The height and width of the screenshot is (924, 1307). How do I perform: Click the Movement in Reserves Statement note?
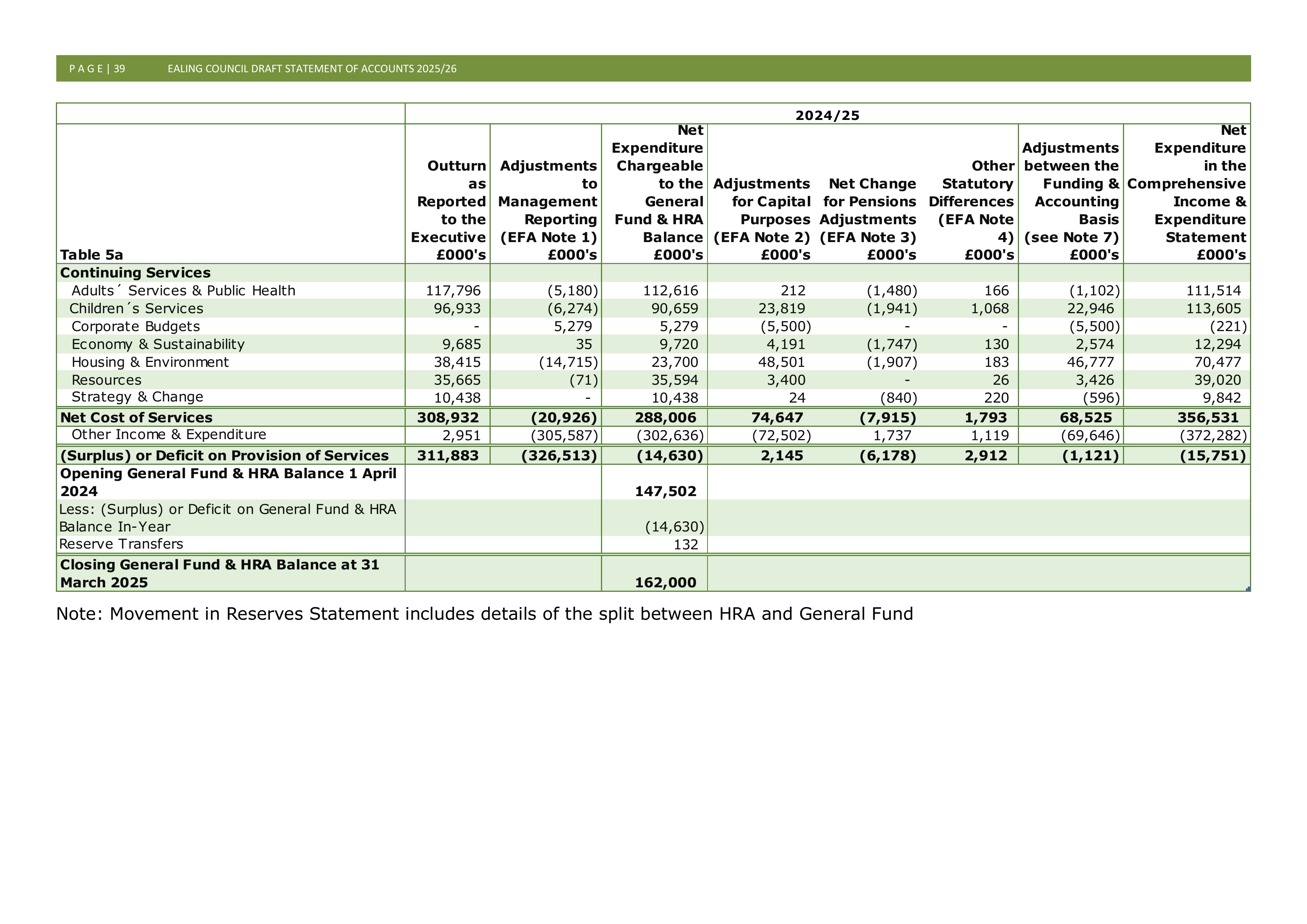pos(484,614)
